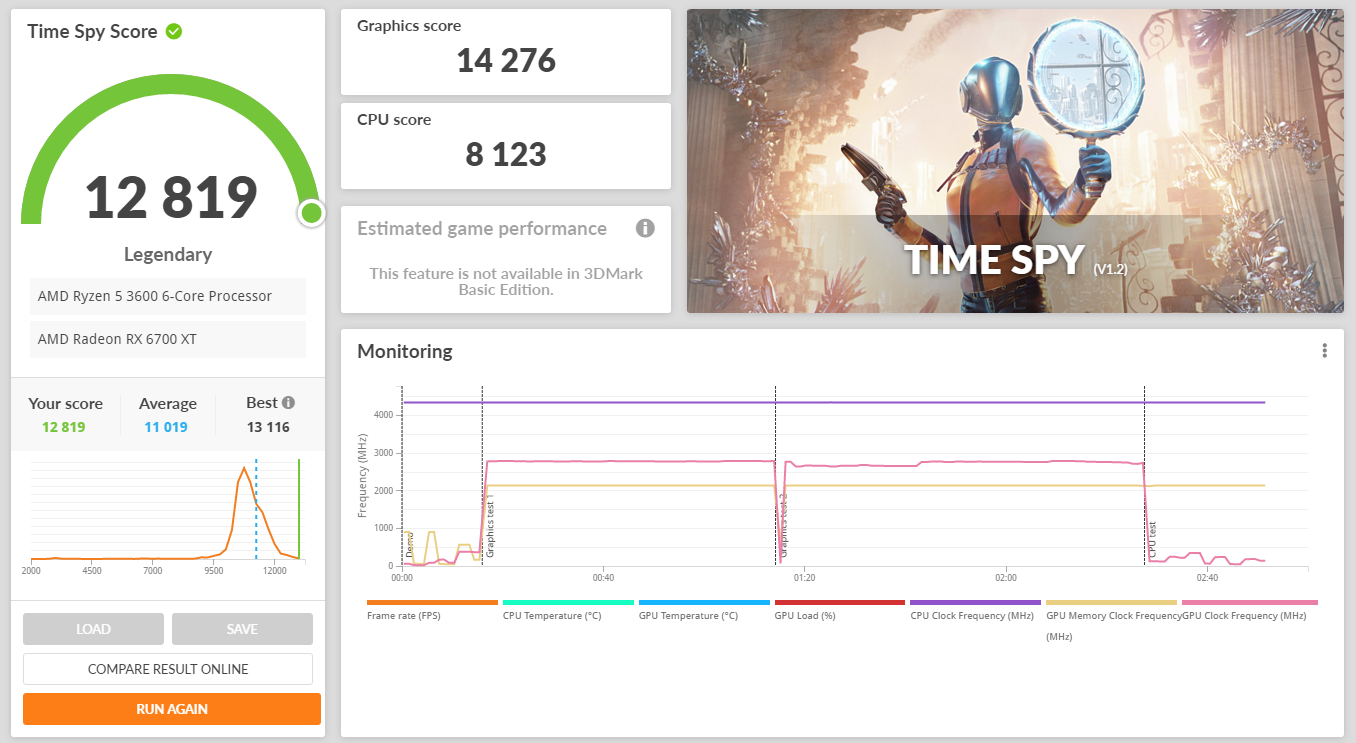1356x743 pixels.
Task: Click the AMD Ryzen 5 3600 processor row
Action: (x=168, y=296)
